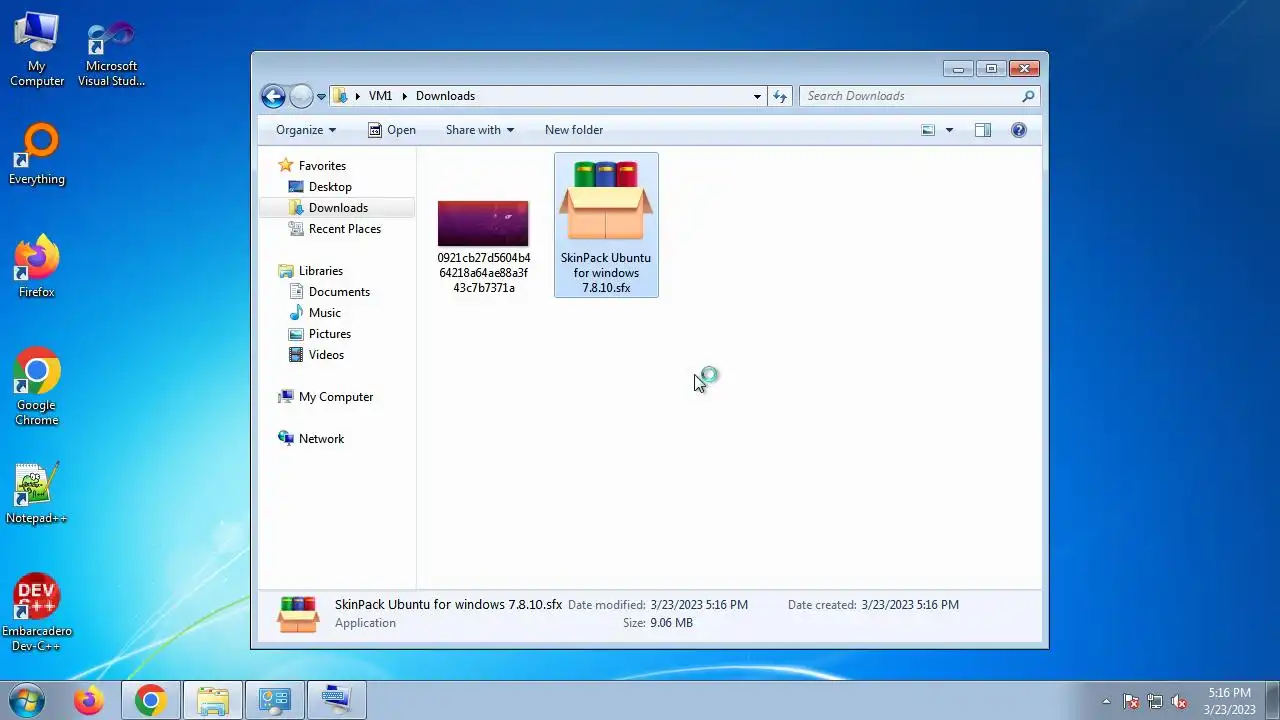This screenshot has width=1280, height=720.
Task: Open the address bar history dropdown
Action: (x=757, y=97)
